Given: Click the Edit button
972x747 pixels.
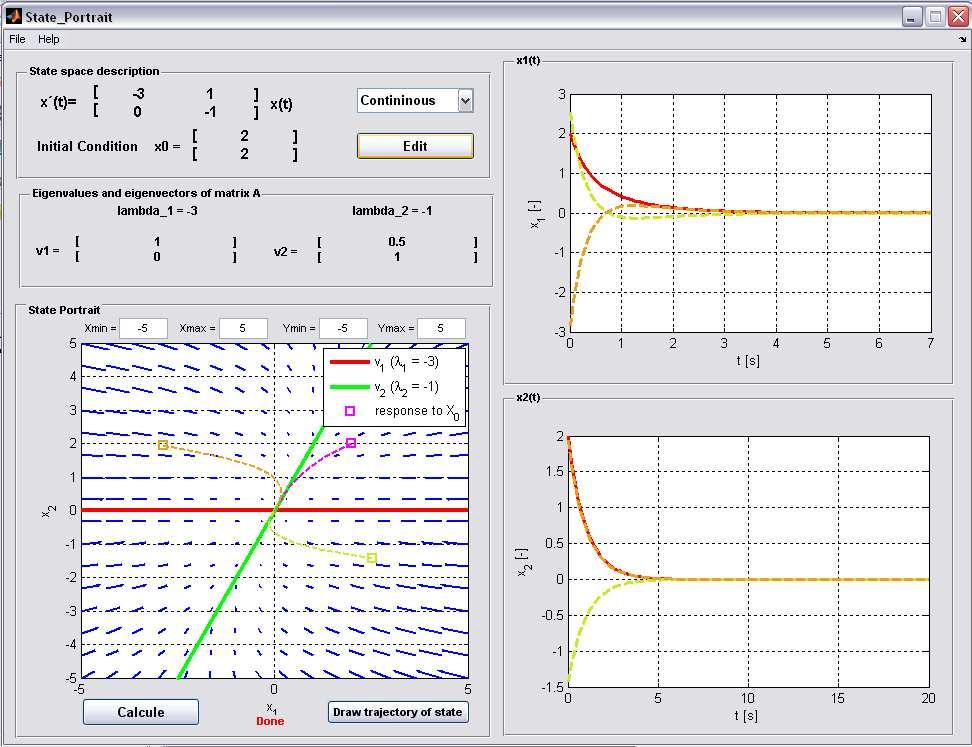Looking at the screenshot, I should 415,146.
